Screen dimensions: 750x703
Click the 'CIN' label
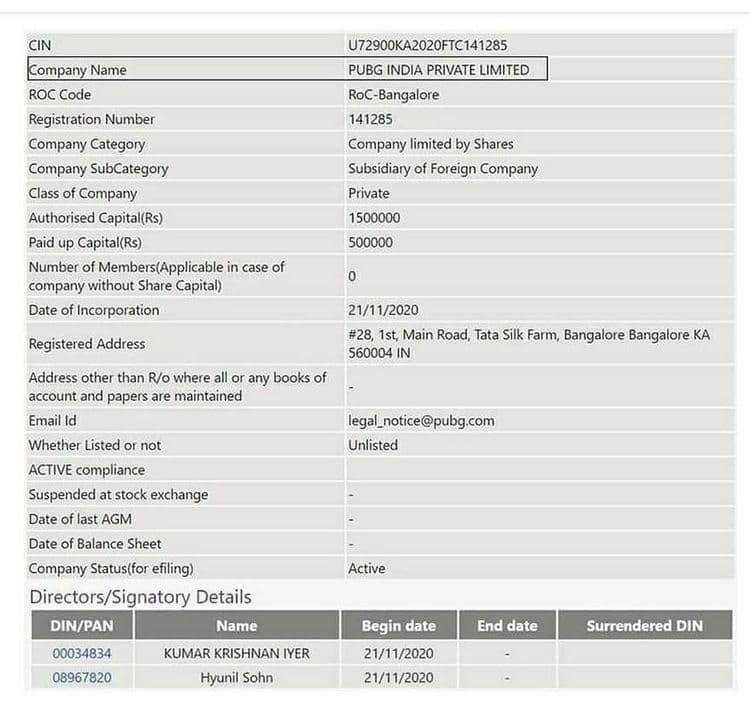coord(40,45)
